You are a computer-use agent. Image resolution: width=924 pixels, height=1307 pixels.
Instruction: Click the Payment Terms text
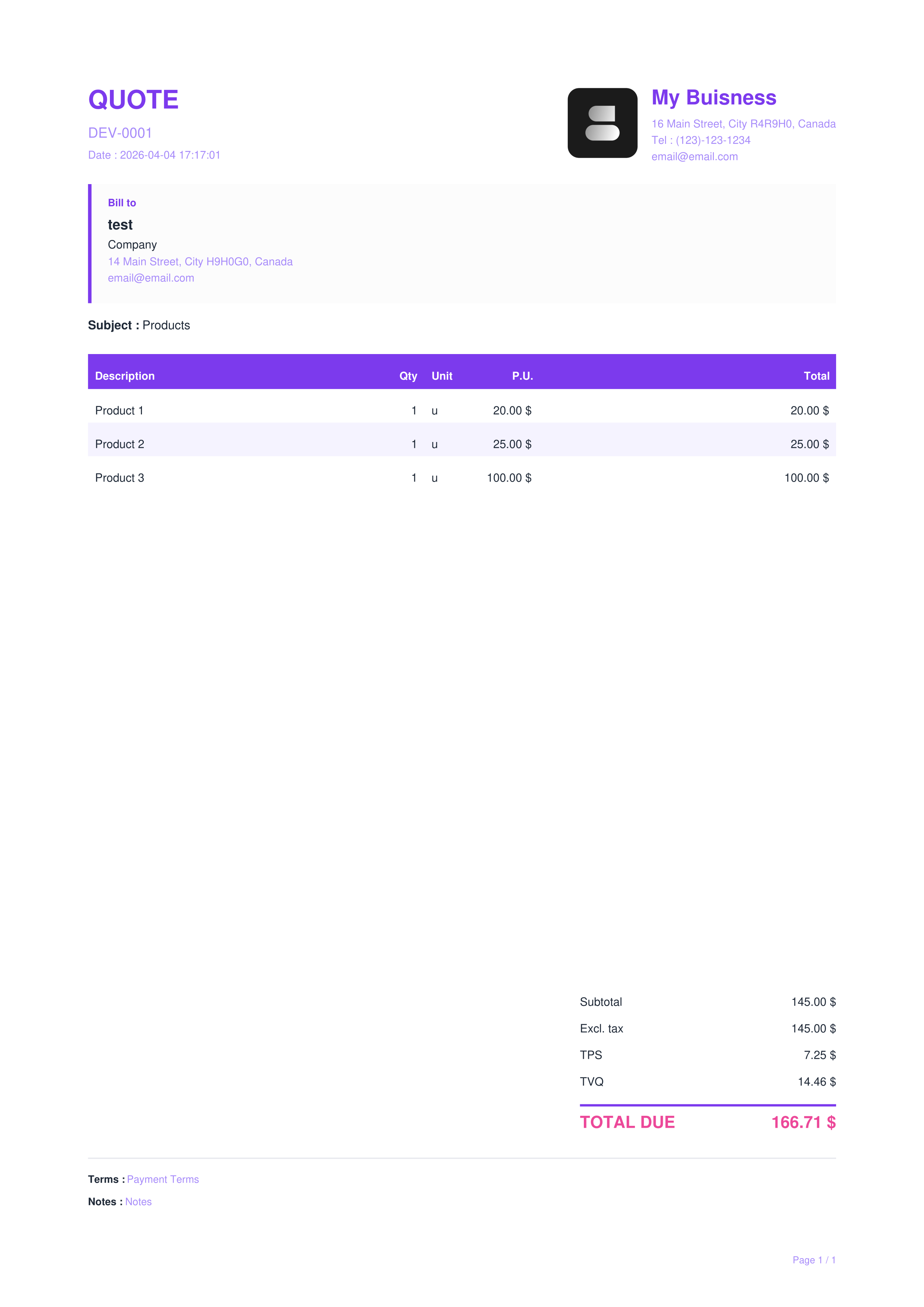click(163, 1180)
